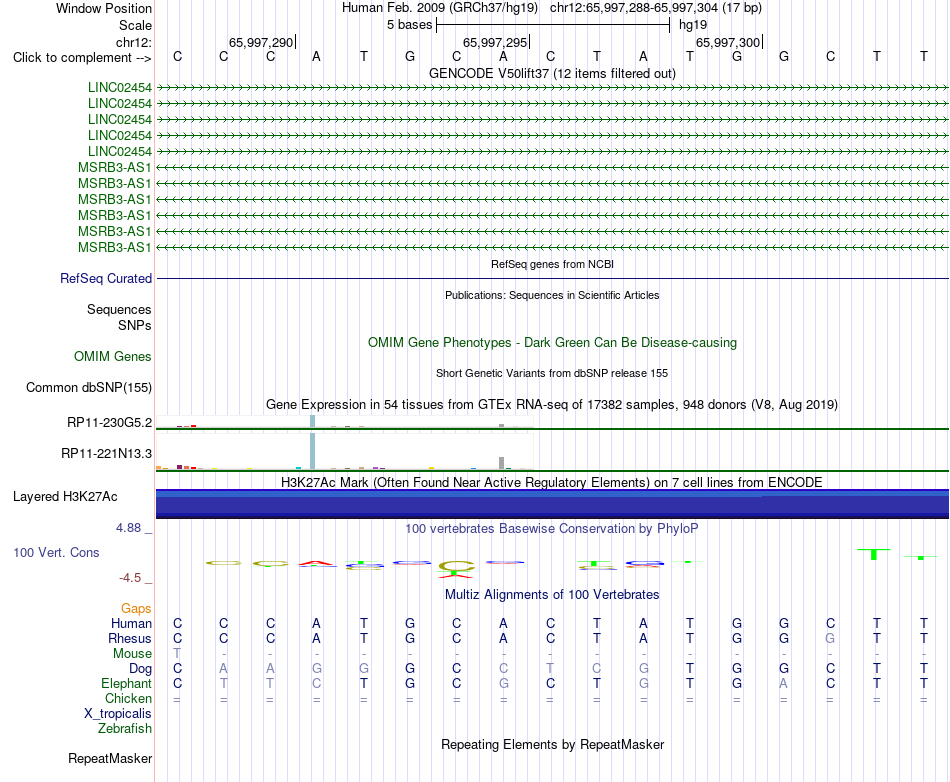
Task: Click the OMIM Genes side label
Action: point(113,356)
